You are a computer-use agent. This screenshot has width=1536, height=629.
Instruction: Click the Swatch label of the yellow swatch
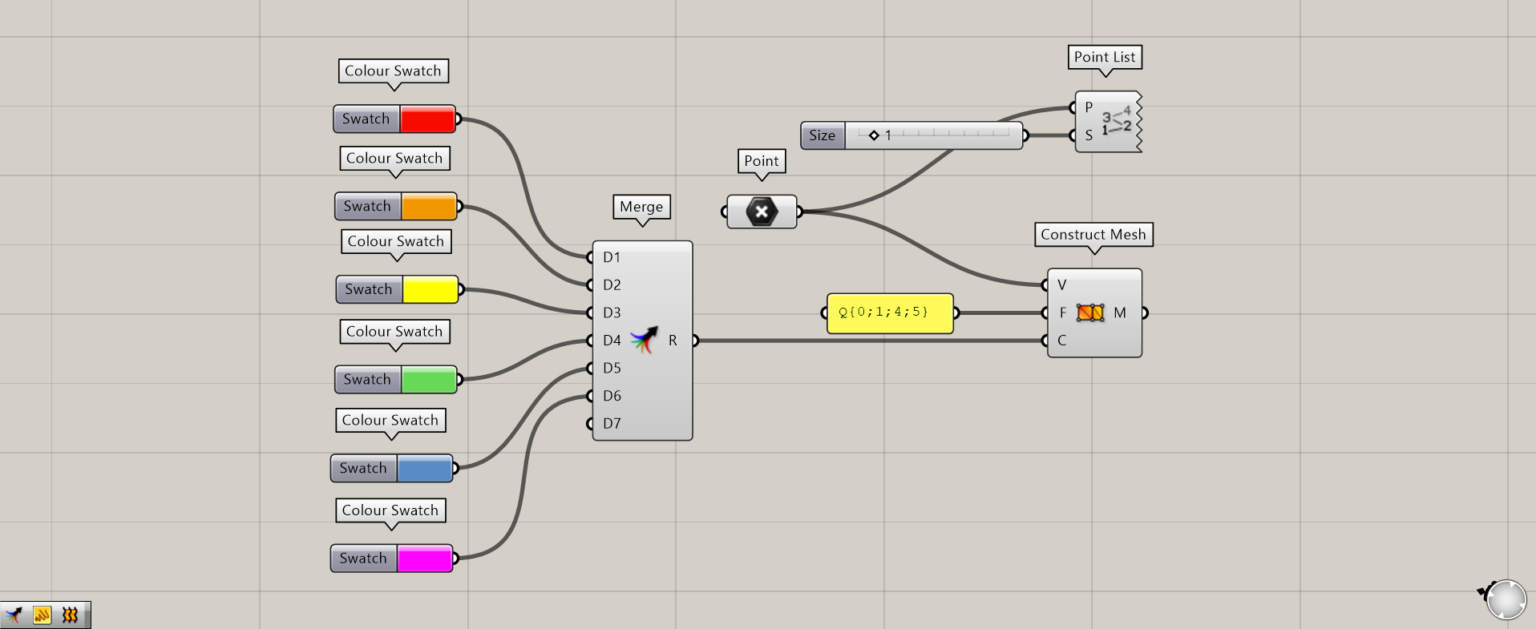coord(369,290)
